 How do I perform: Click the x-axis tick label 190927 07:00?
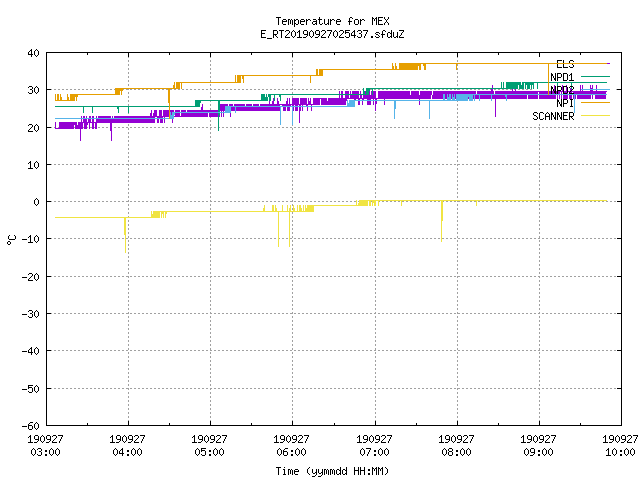point(374,446)
